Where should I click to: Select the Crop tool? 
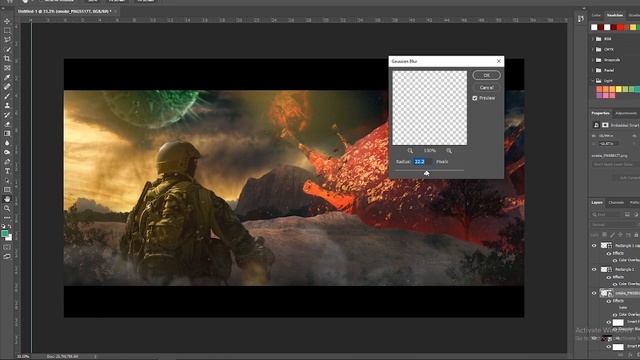[7, 59]
